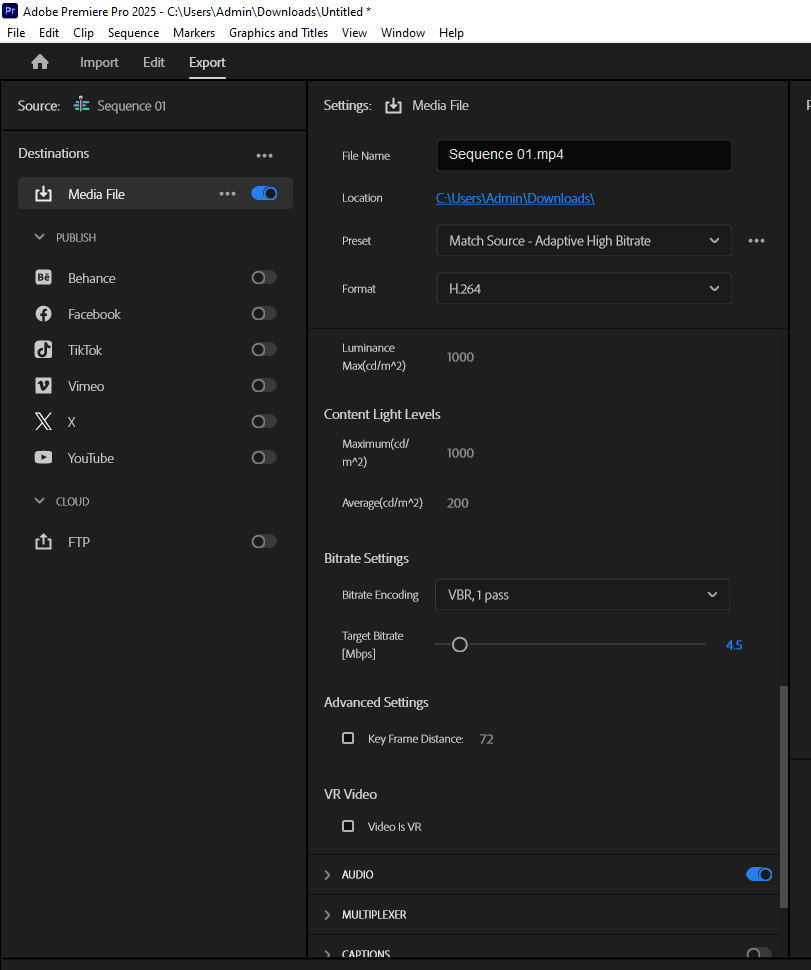This screenshot has height=970, width=811.
Task: Enable Facebook publishing toggle
Action: click(264, 314)
